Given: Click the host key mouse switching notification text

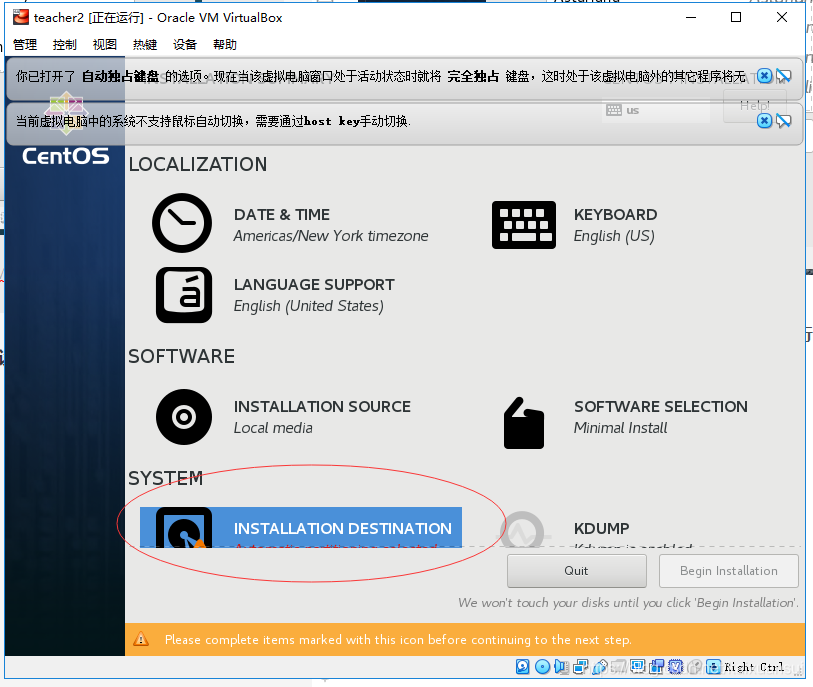Looking at the screenshot, I should pyautogui.click(x=213, y=121).
